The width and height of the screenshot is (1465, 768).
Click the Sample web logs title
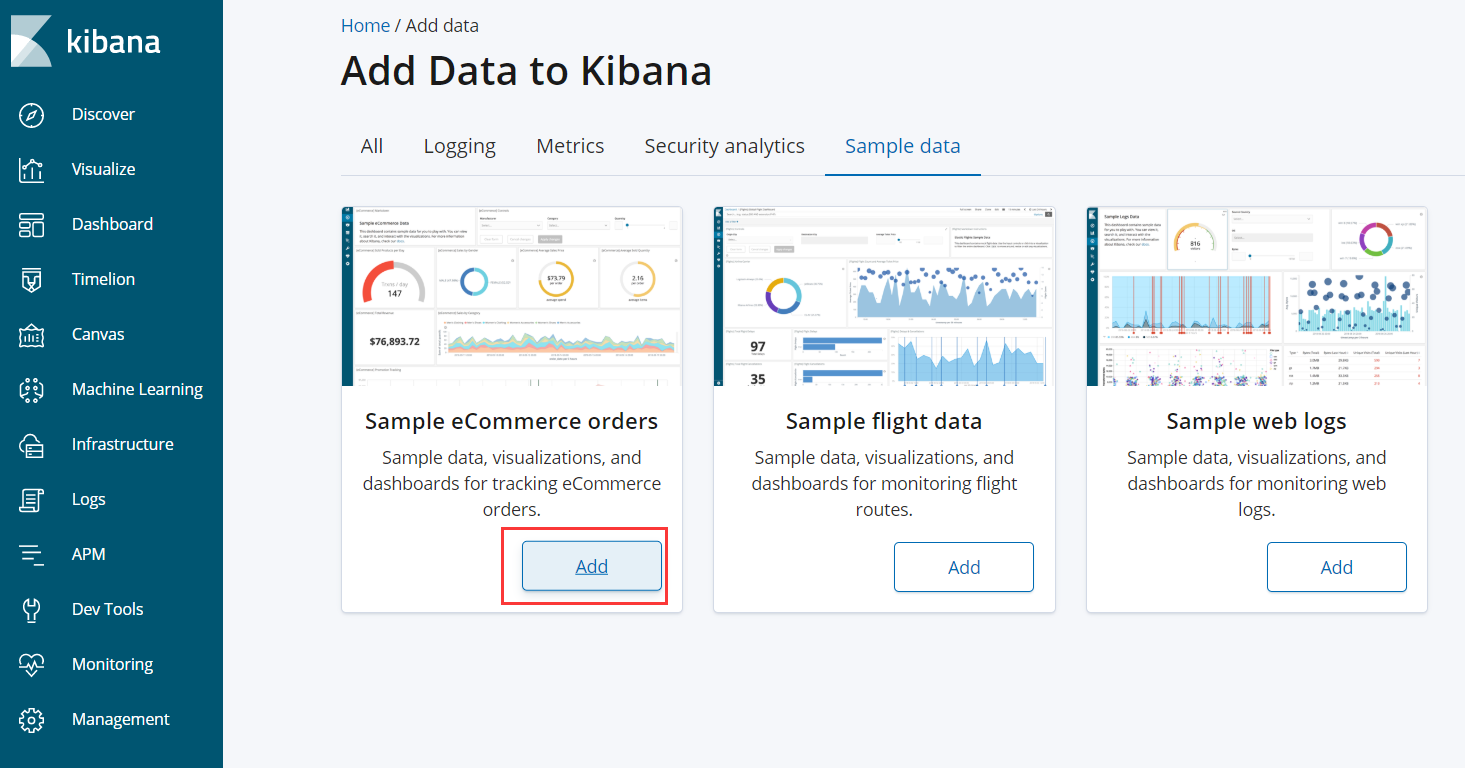point(1257,422)
